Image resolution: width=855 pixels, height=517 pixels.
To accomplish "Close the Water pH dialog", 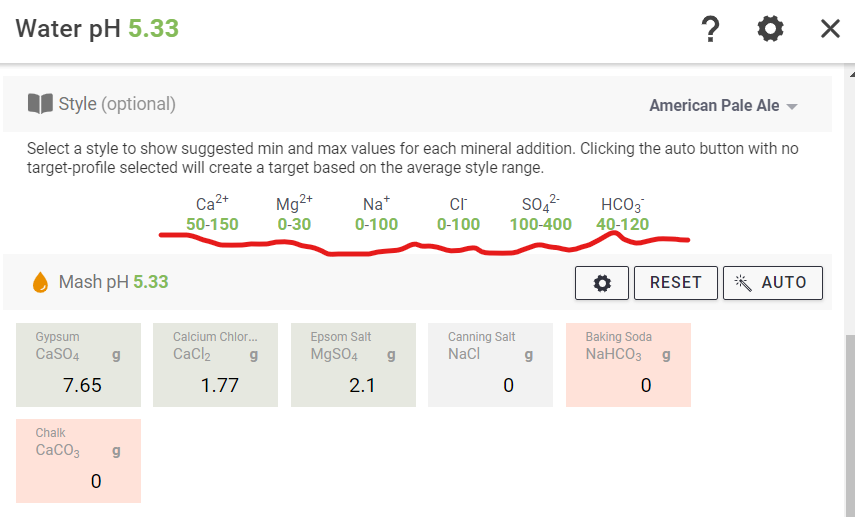I will [830, 29].
